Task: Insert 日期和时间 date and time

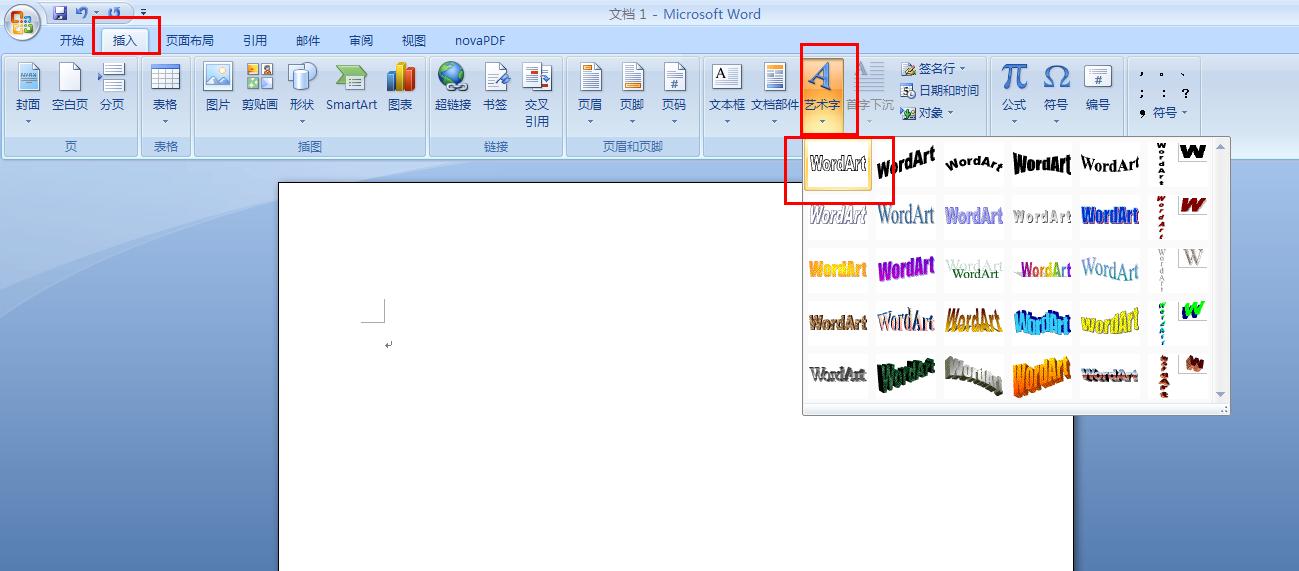Action: [940, 90]
